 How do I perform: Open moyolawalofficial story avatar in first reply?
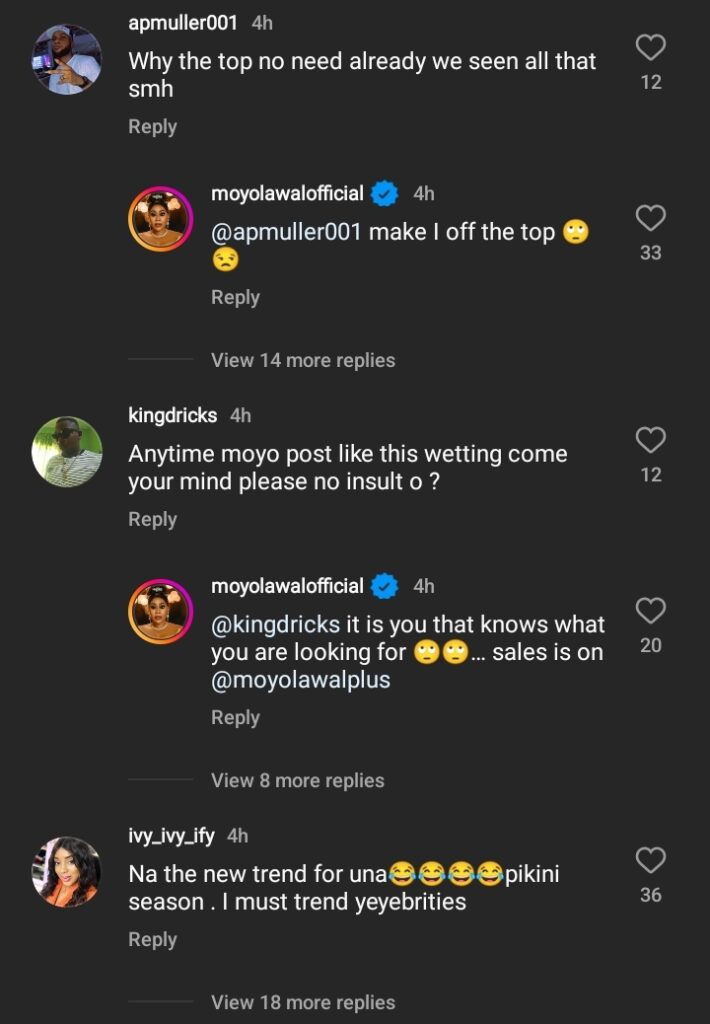[160, 218]
